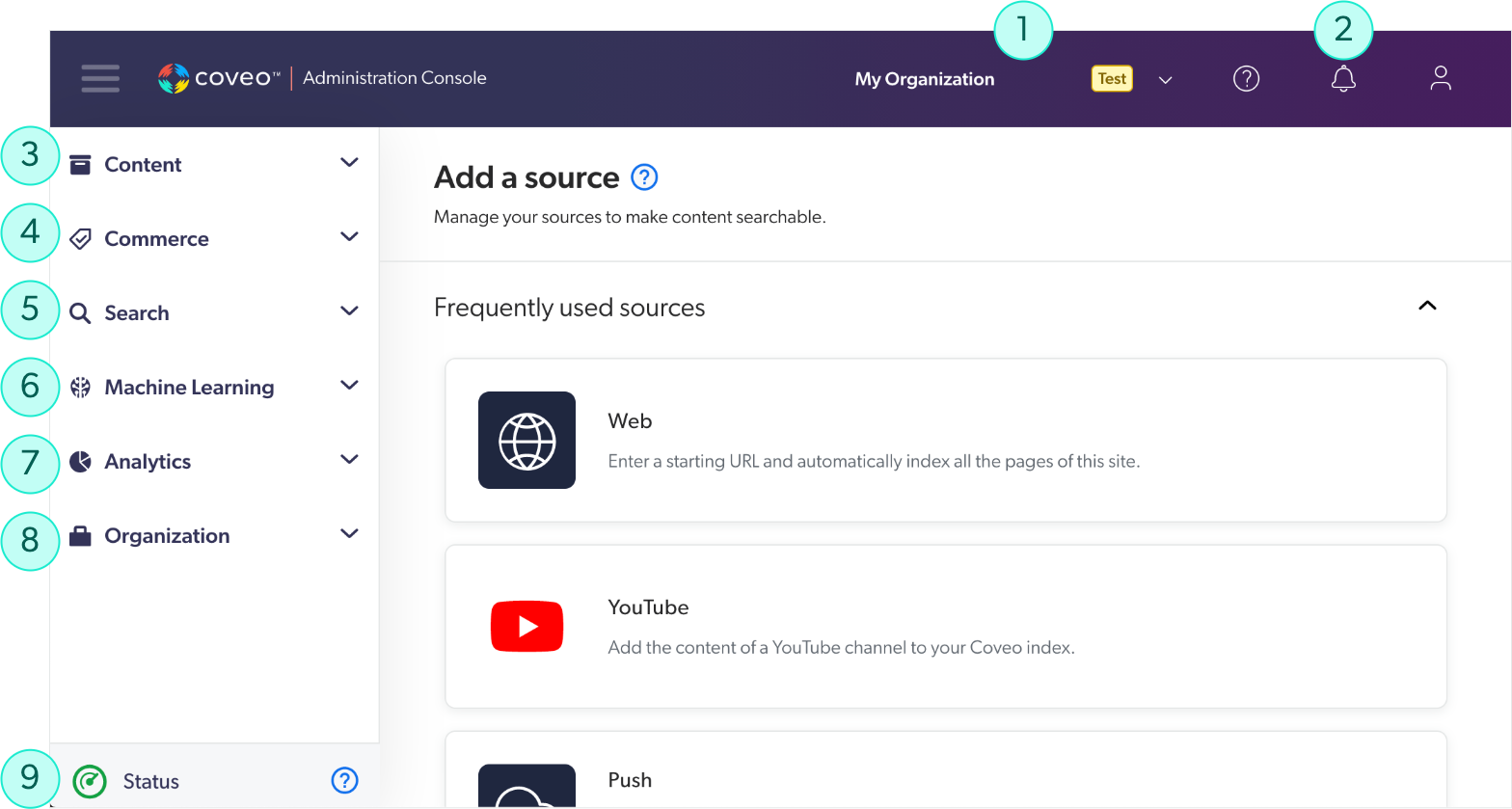This screenshot has height=809, width=1512.
Task: Click the Push source cloud icon
Action: coord(526,786)
